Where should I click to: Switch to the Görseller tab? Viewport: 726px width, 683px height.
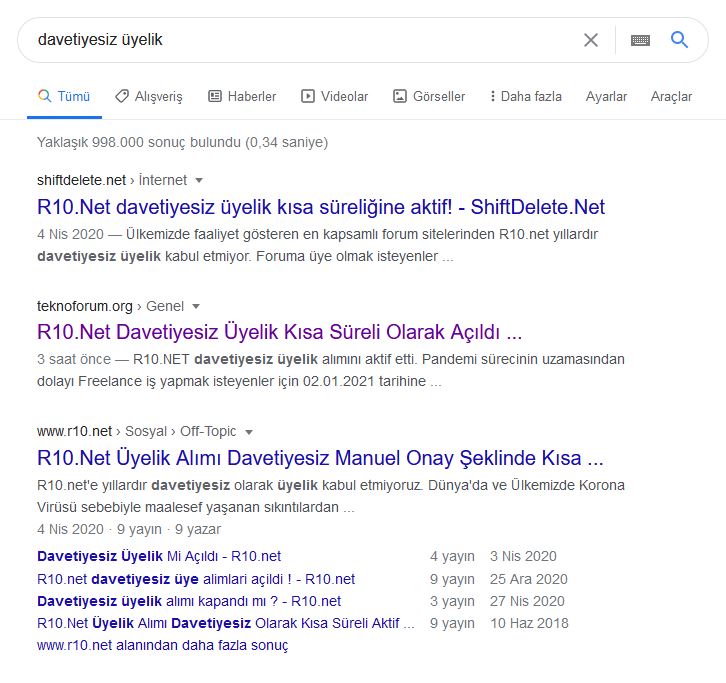[429, 96]
